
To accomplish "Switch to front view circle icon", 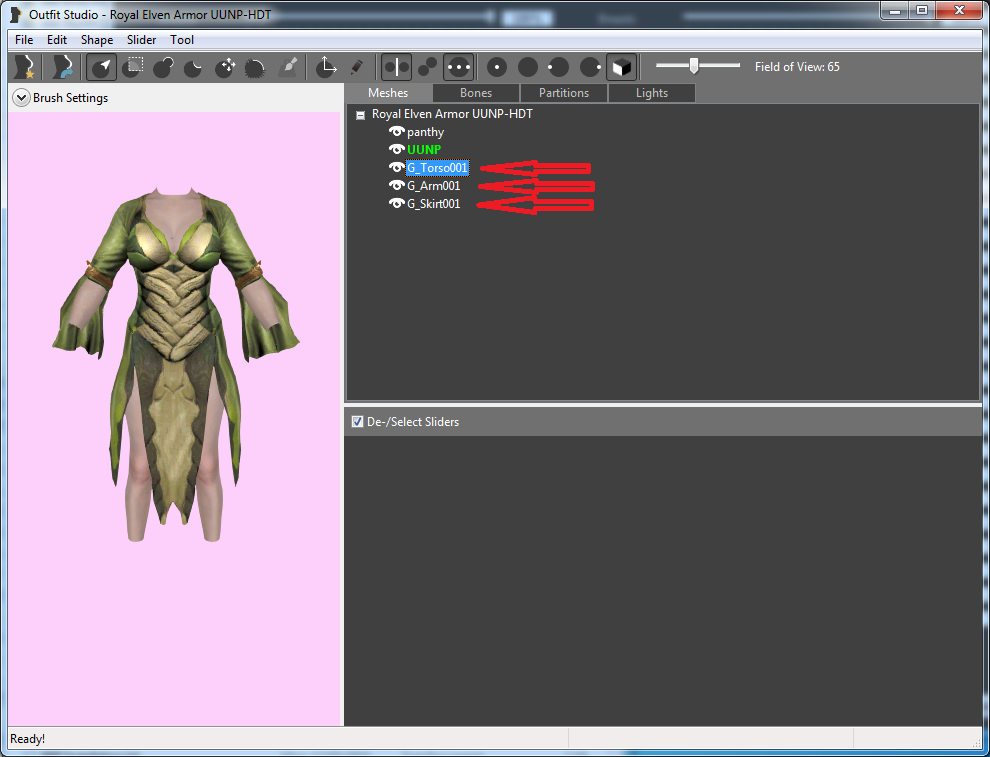I will coord(497,67).
